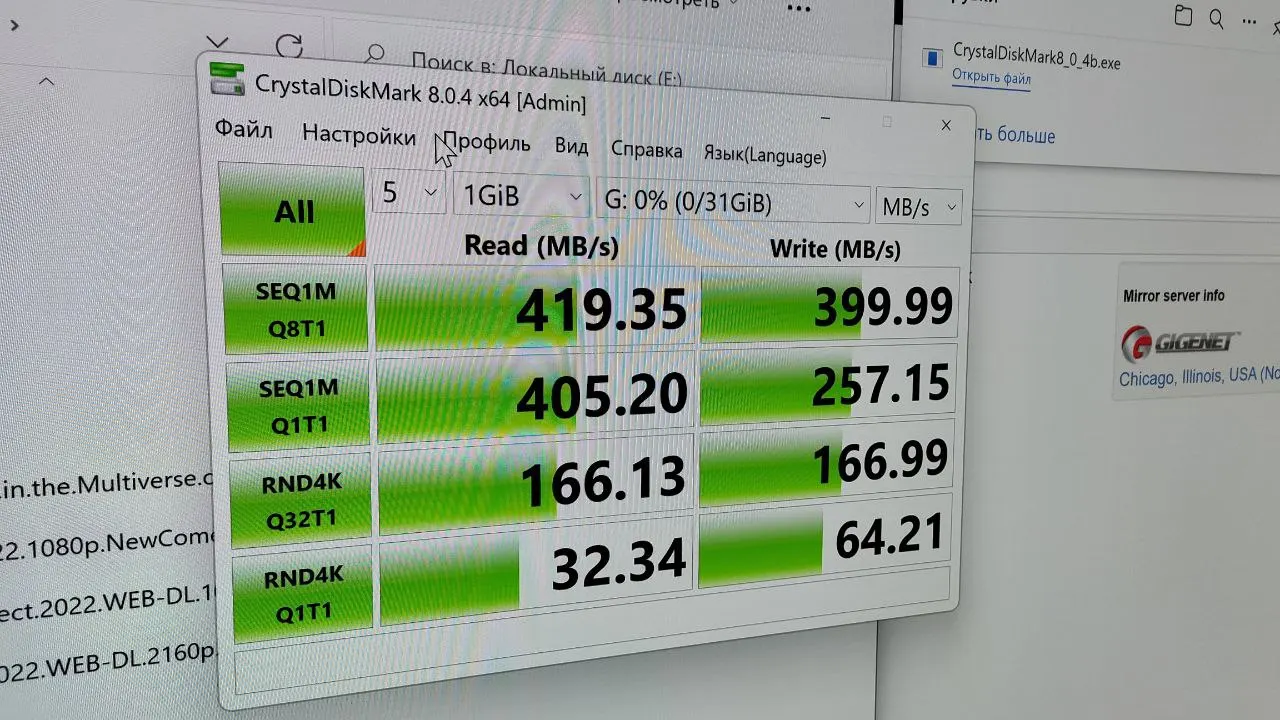Select the file '022.WEB-DL.2160p' in Explorer
This screenshot has height=720, width=1280.
pos(109,660)
